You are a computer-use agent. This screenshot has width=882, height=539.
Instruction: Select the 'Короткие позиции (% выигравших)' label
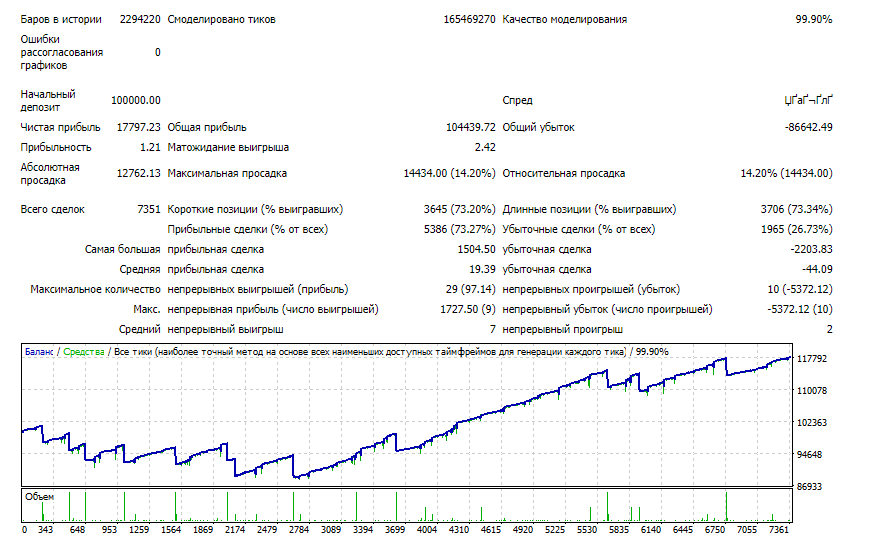pos(255,209)
